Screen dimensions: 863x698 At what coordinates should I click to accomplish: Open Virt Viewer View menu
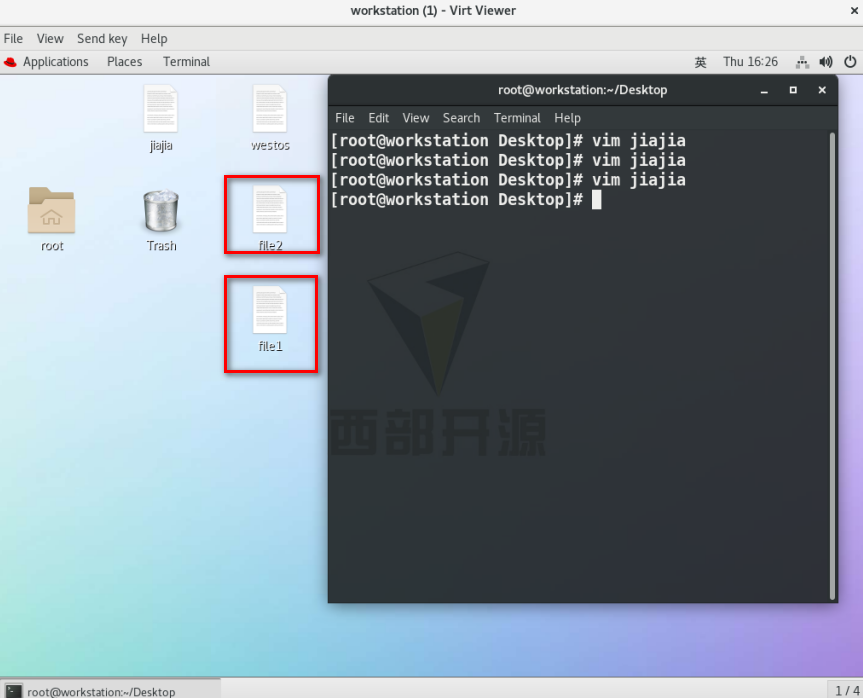tap(50, 39)
